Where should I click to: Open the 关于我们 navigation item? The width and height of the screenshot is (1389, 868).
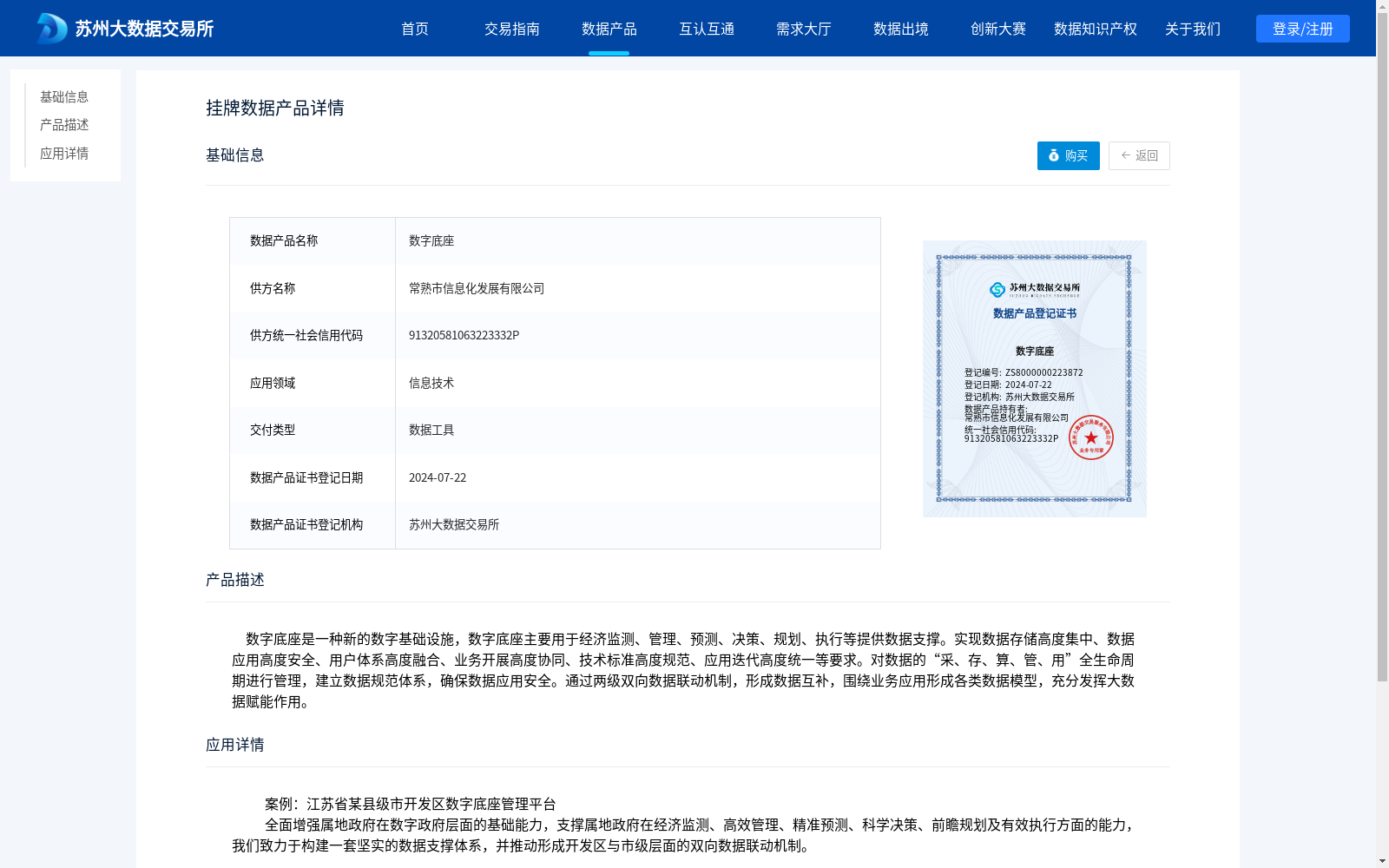[1193, 29]
